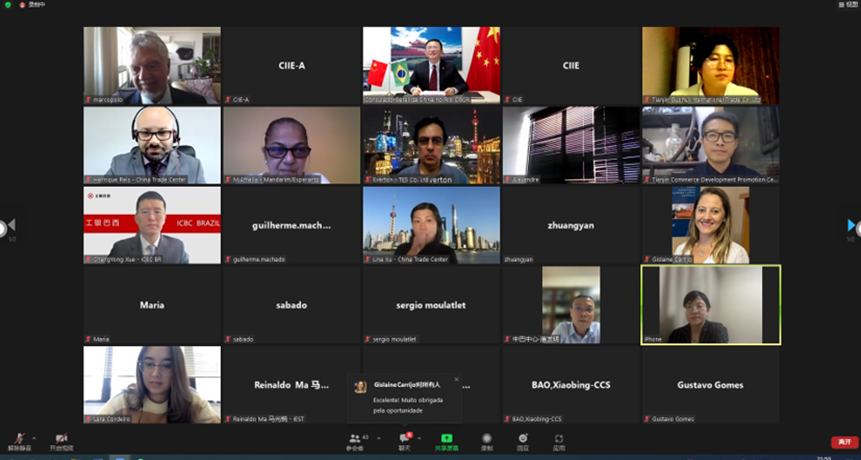
Task: Click the red Leave meeting button
Action: tap(844, 442)
